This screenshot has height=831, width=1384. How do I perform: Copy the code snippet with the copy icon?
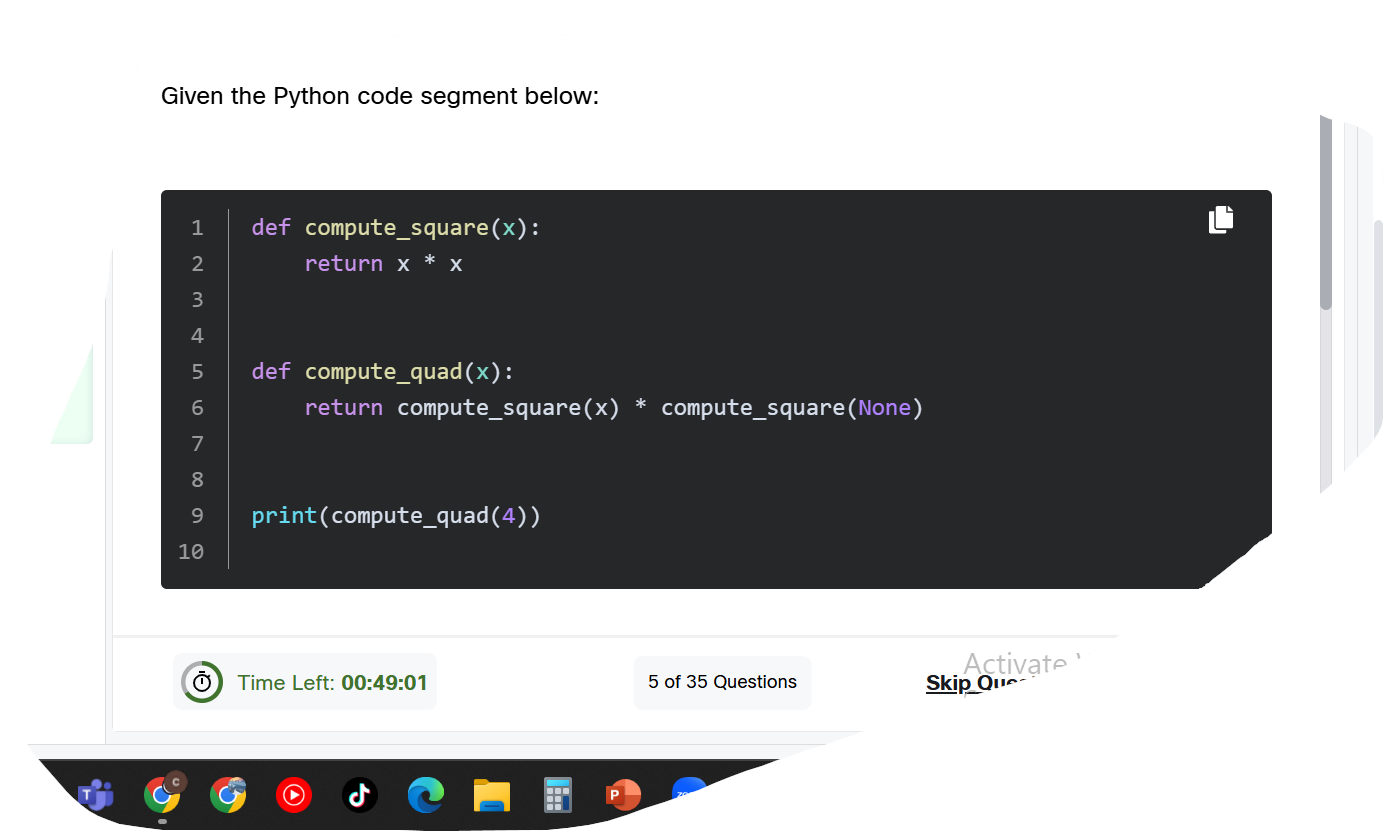1221,219
